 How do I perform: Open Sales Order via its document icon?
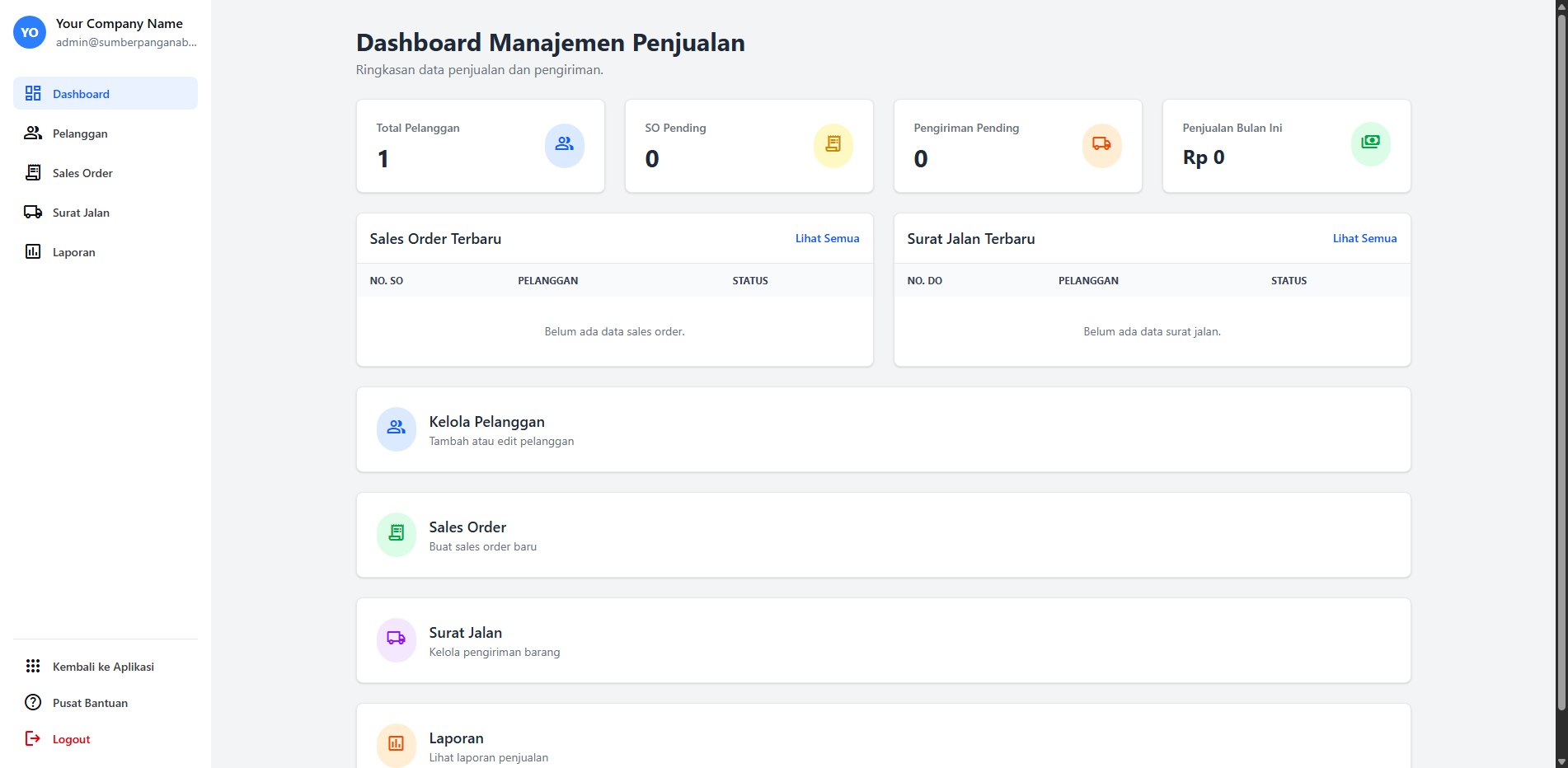click(x=33, y=172)
